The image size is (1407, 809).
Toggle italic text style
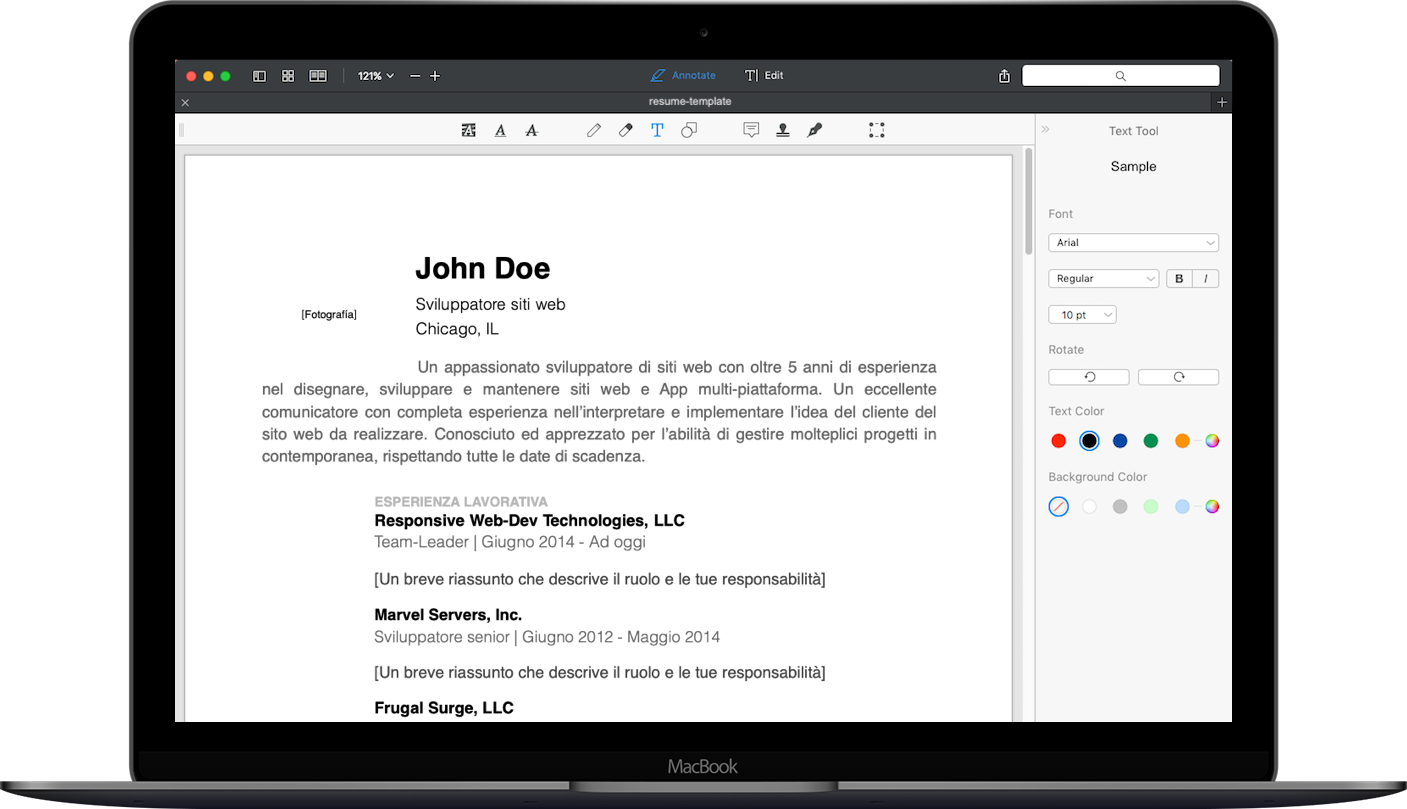(1206, 279)
